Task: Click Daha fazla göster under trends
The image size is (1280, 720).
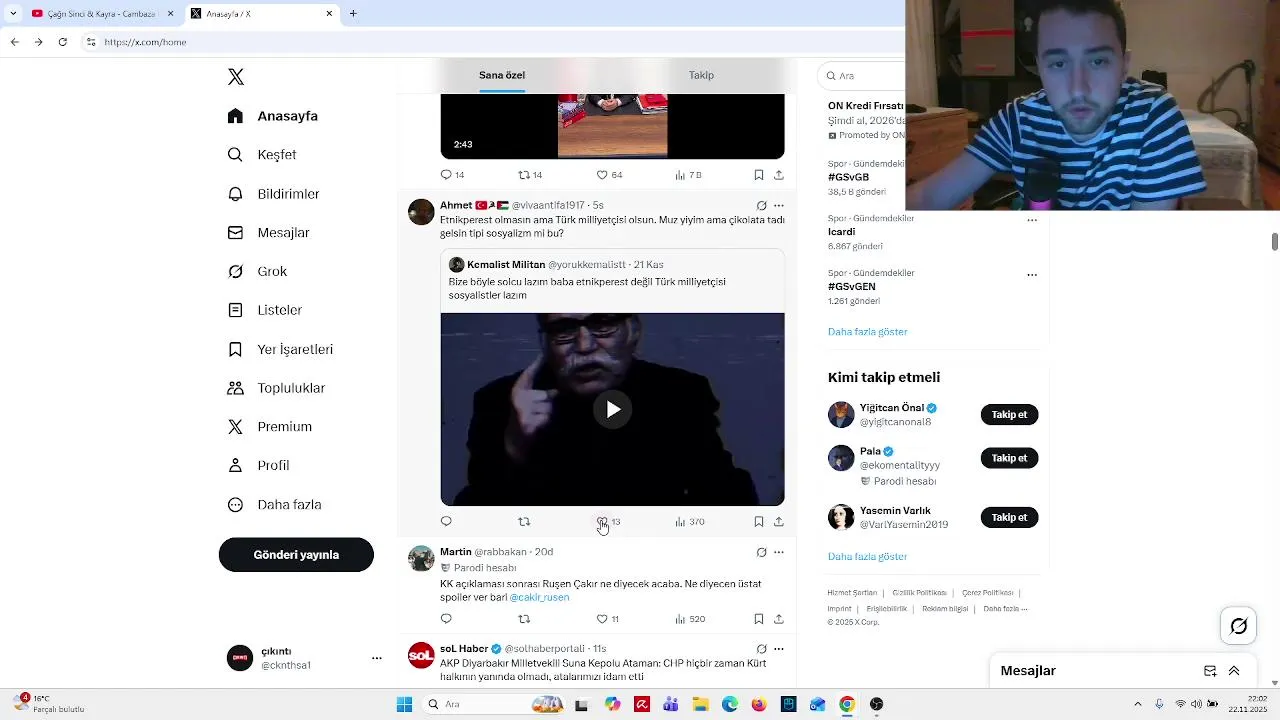Action: tap(868, 332)
